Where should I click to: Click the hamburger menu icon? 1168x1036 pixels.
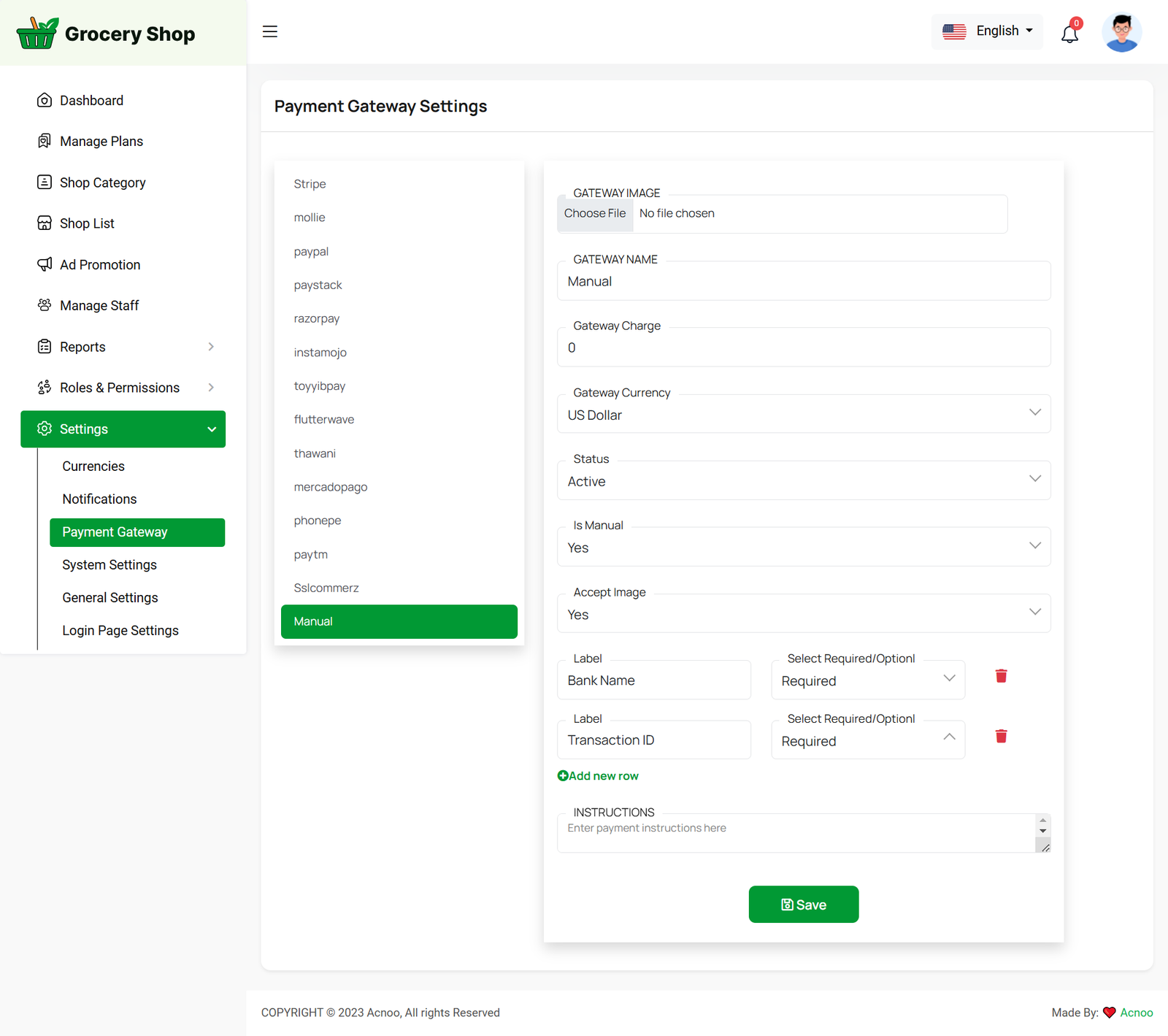click(270, 31)
